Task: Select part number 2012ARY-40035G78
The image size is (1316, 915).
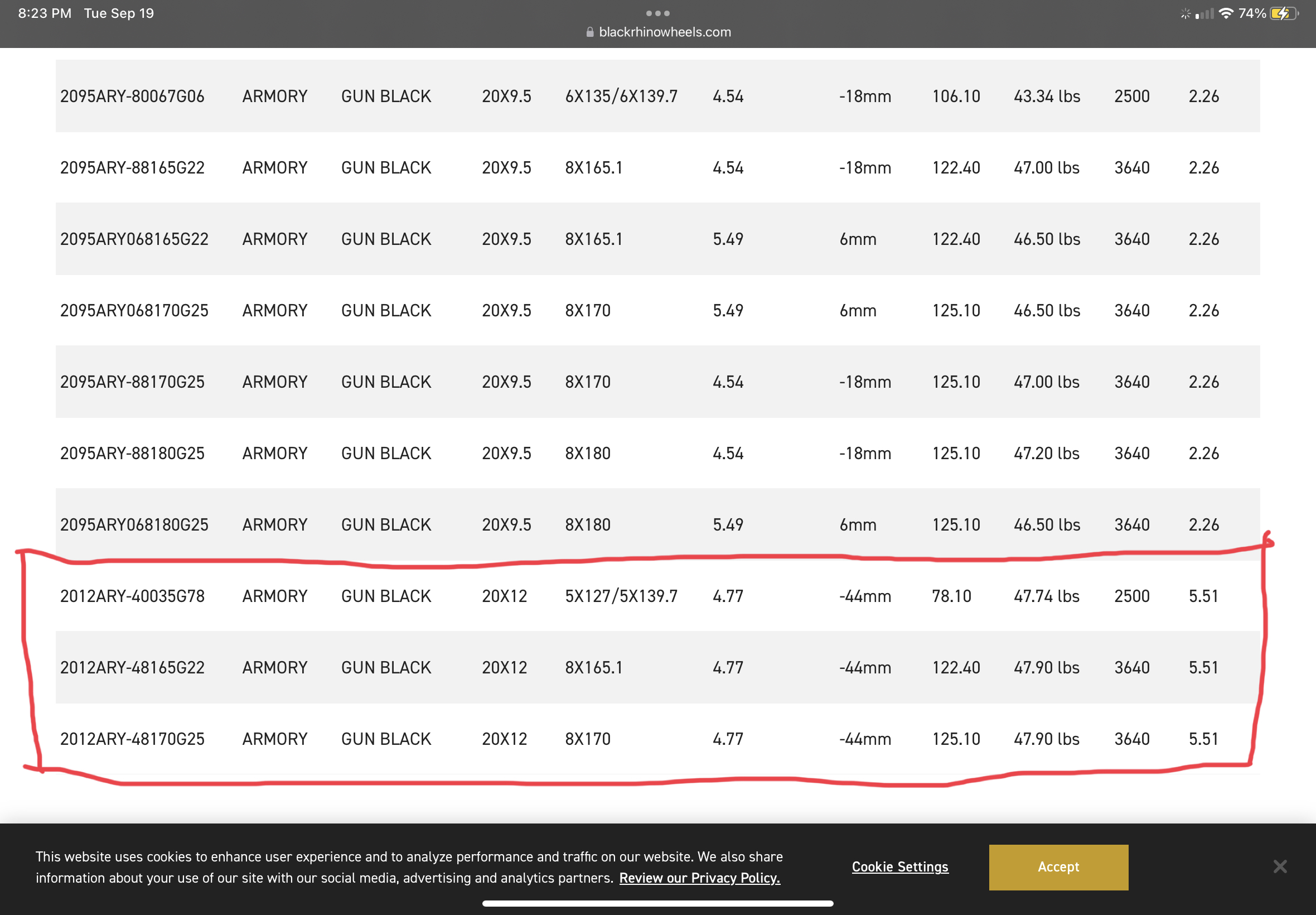Action: tap(132, 596)
